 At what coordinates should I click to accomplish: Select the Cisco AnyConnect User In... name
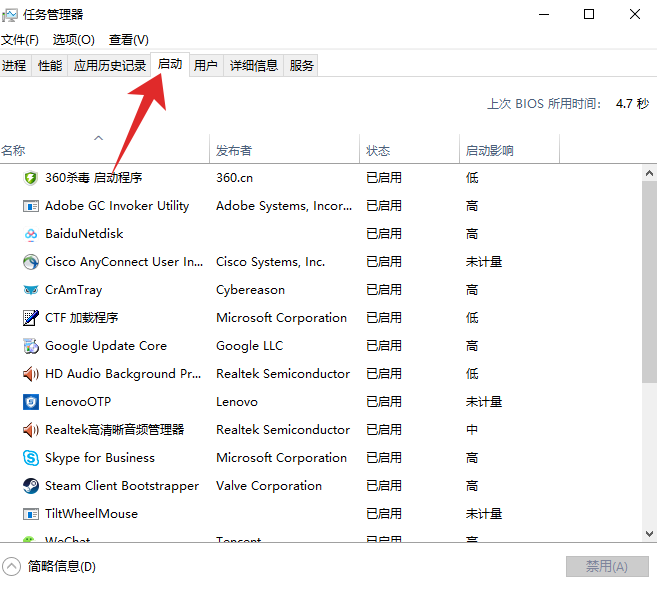124,262
